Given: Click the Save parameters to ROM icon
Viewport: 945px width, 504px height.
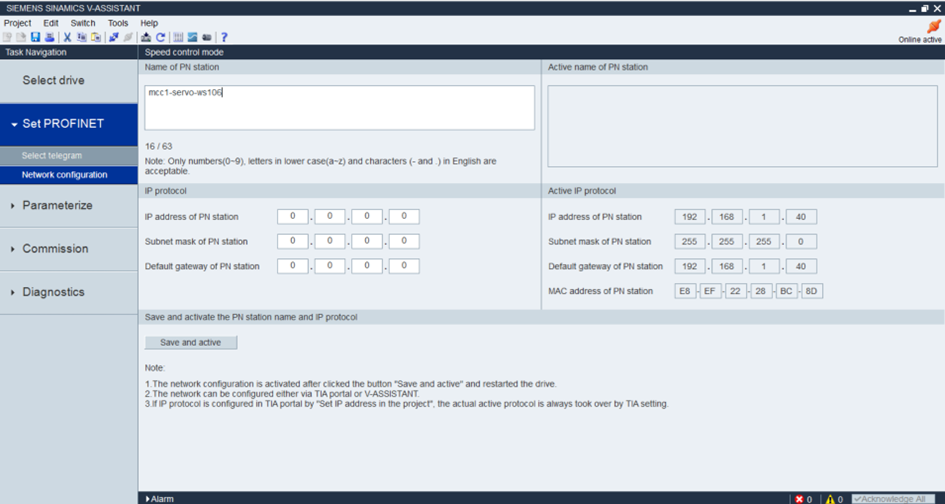Looking at the screenshot, I should tap(146, 37).
